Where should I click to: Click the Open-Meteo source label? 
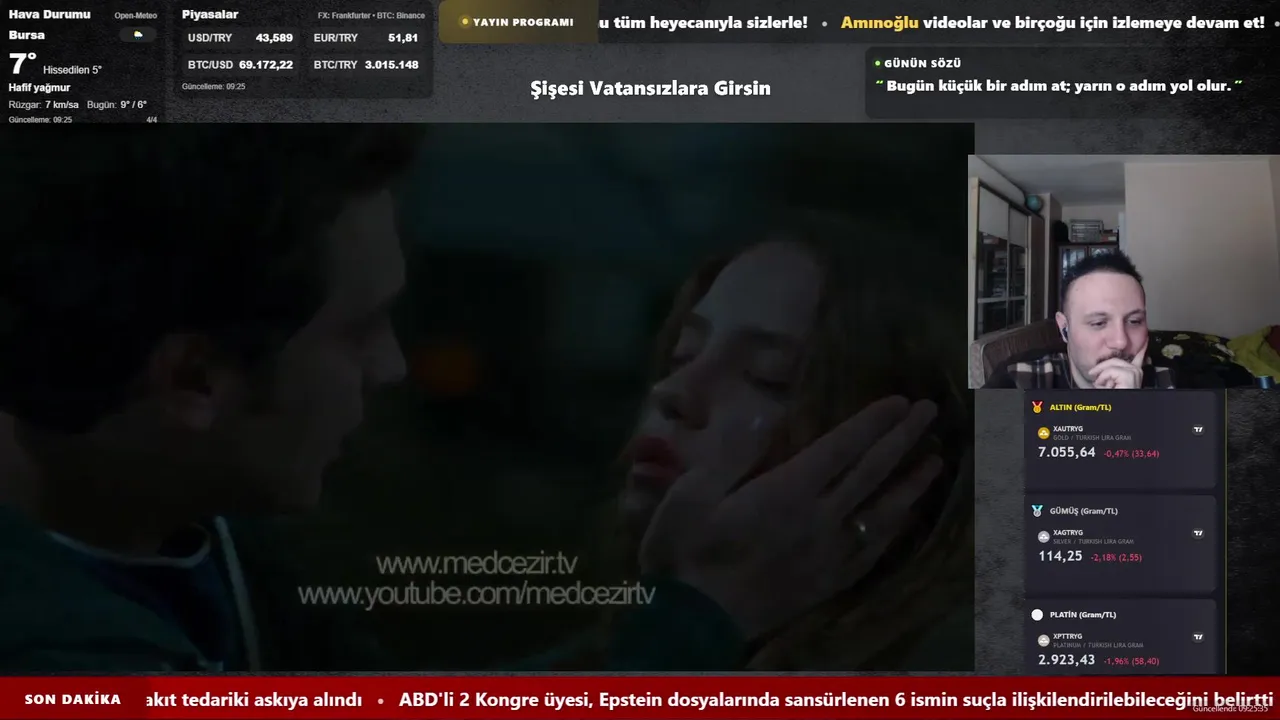pyautogui.click(x=135, y=16)
